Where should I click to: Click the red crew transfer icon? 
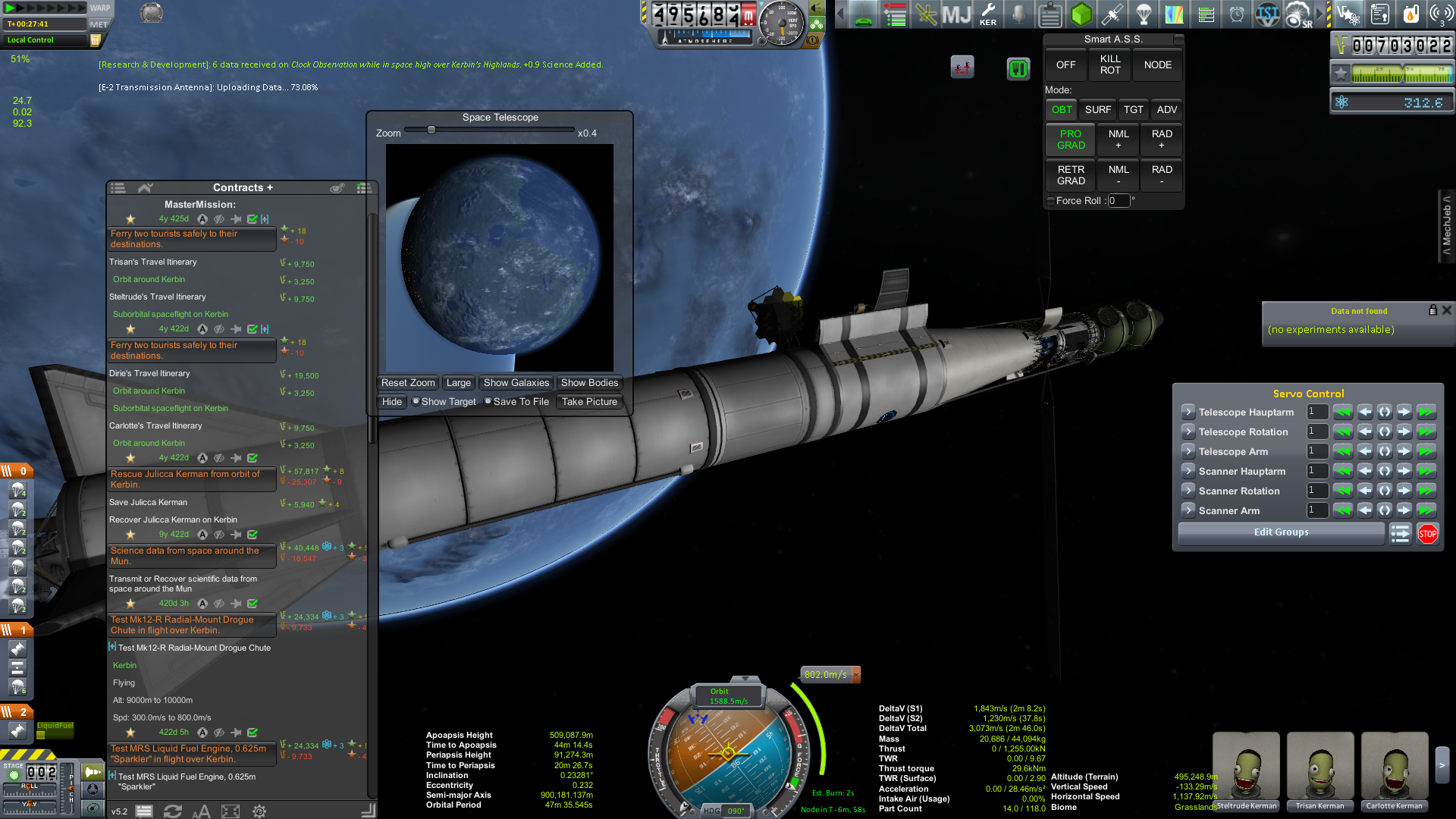[962, 67]
